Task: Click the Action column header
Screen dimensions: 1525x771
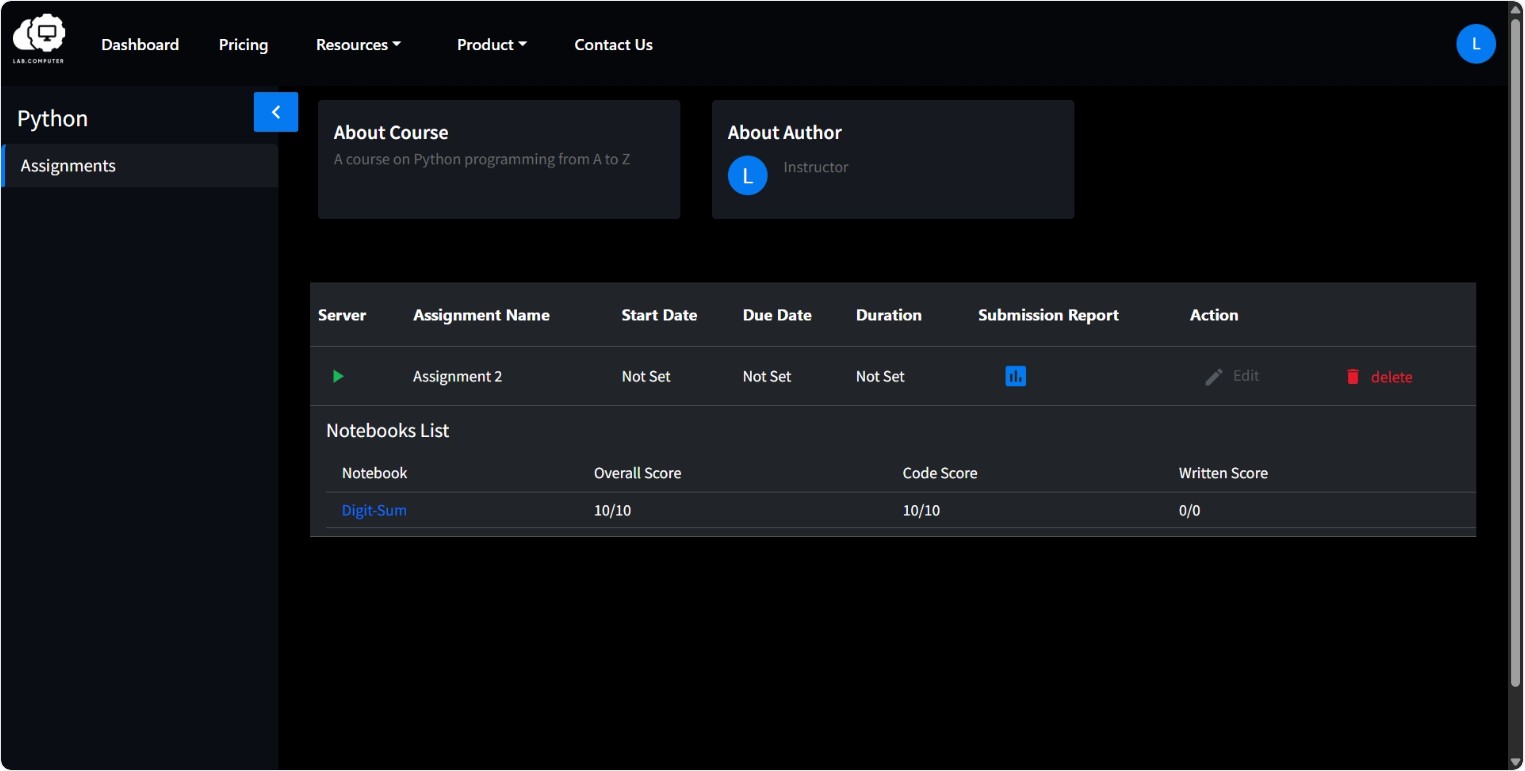Action: click(x=1214, y=315)
